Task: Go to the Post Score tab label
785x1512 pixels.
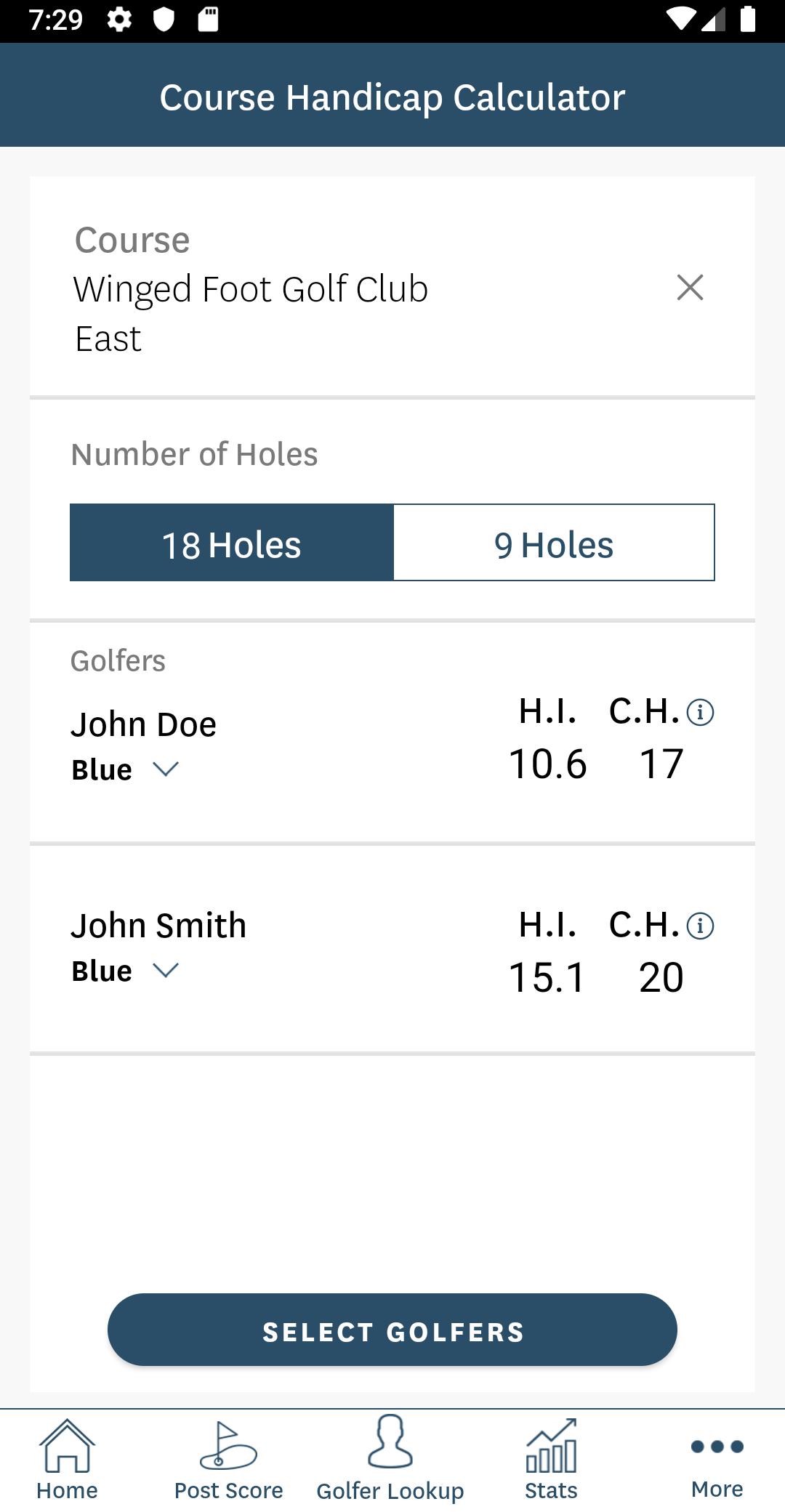Action: click(228, 1490)
